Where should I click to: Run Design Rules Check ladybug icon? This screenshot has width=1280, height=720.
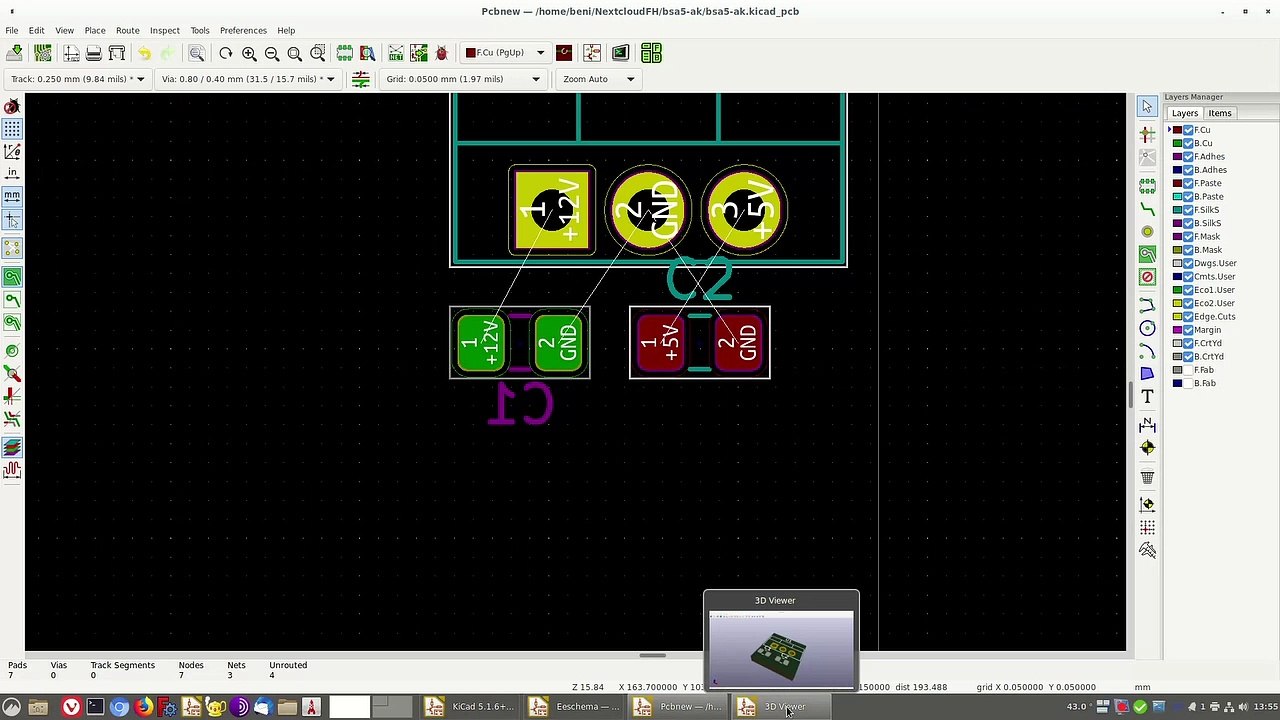(442, 53)
